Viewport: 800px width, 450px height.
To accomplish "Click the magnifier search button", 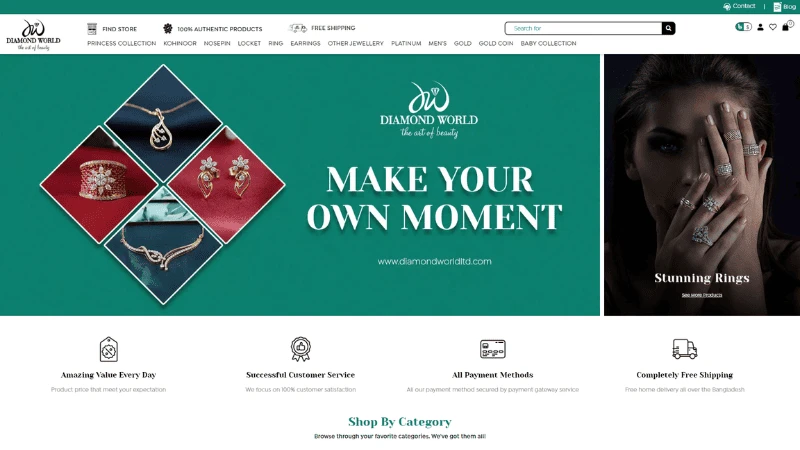I will pyautogui.click(x=668, y=29).
